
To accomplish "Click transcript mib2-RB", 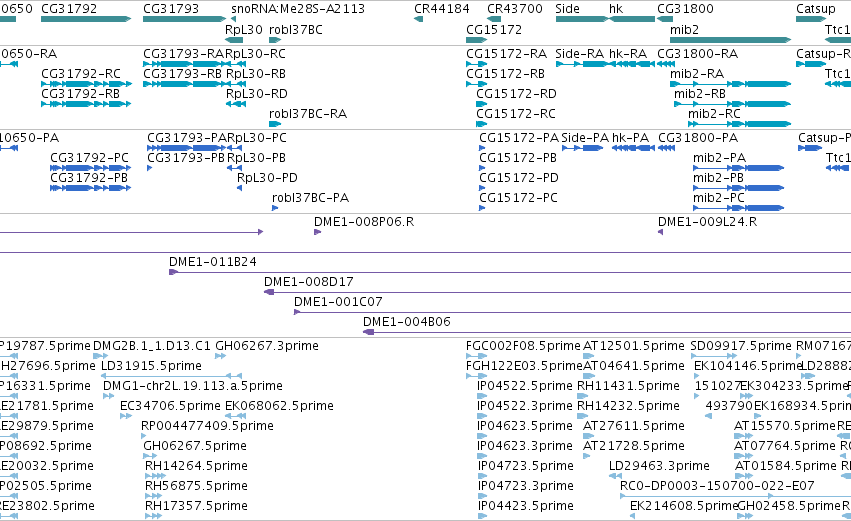I will tap(700, 94).
